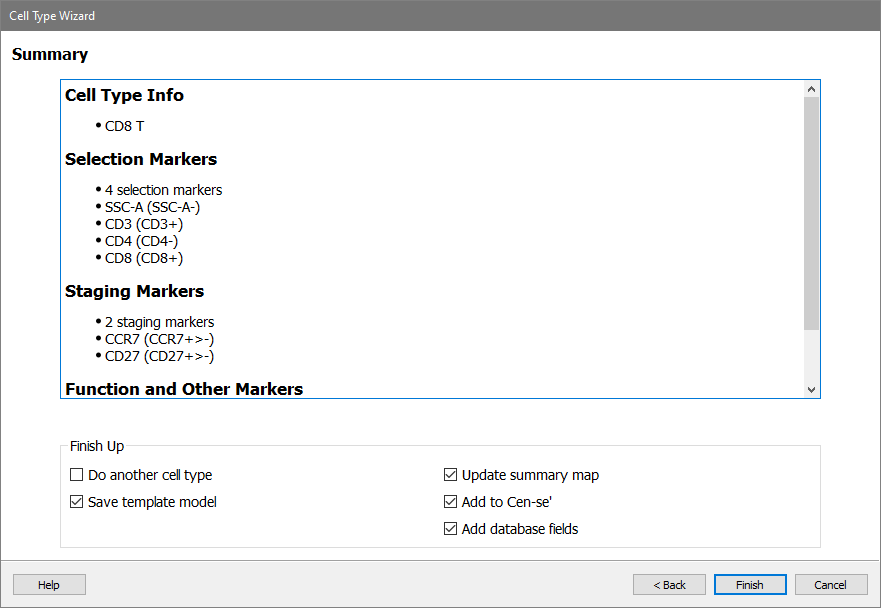Select the CD3 (CD3+) marker line
The width and height of the screenshot is (881, 608).
[144, 224]
